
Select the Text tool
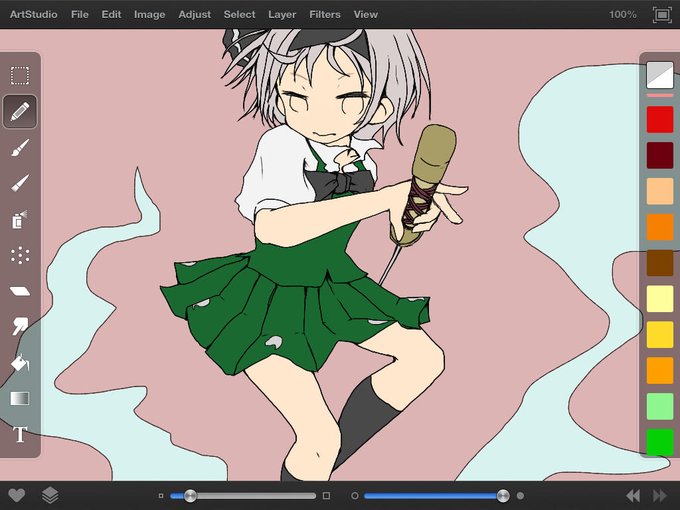click(x=20, y=434)
